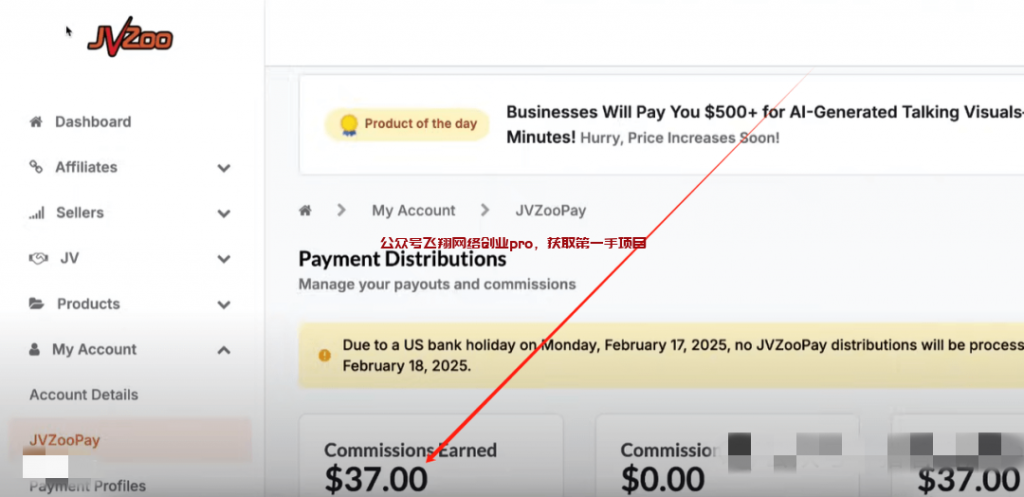Expand the Sellers submenu chevron

[224, 213]
